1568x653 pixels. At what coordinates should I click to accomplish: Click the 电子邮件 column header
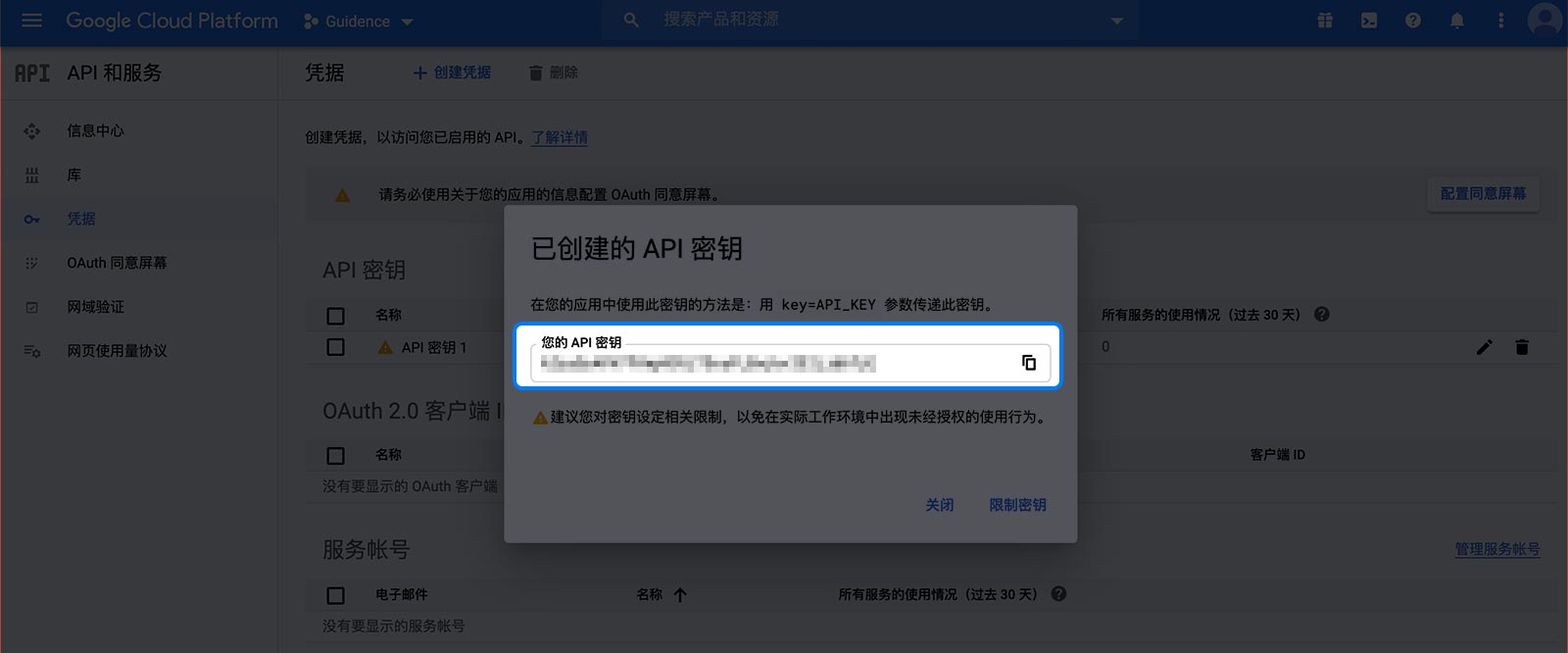pos(402,595)
